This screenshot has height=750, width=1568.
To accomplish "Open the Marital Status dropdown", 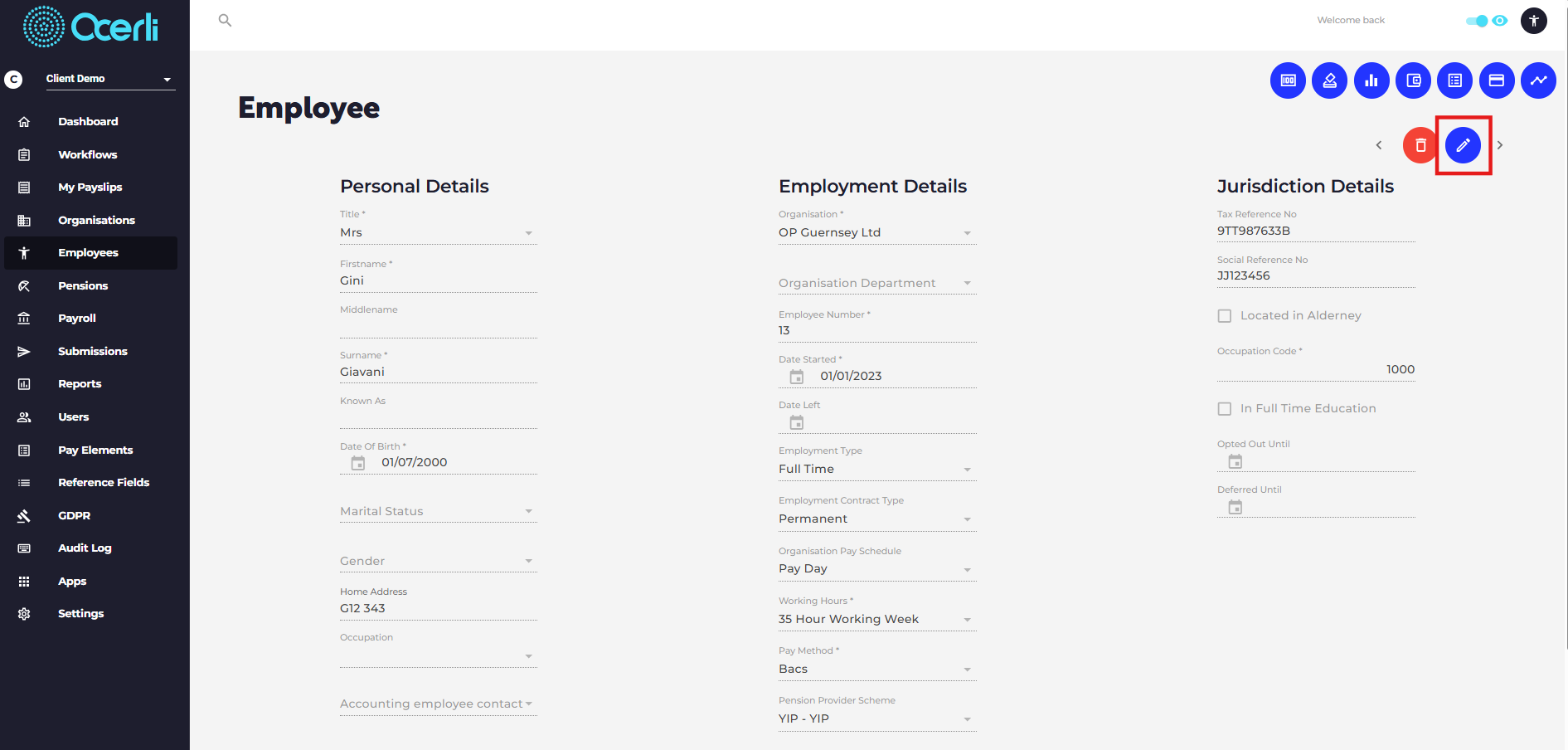I will (439, 512).
